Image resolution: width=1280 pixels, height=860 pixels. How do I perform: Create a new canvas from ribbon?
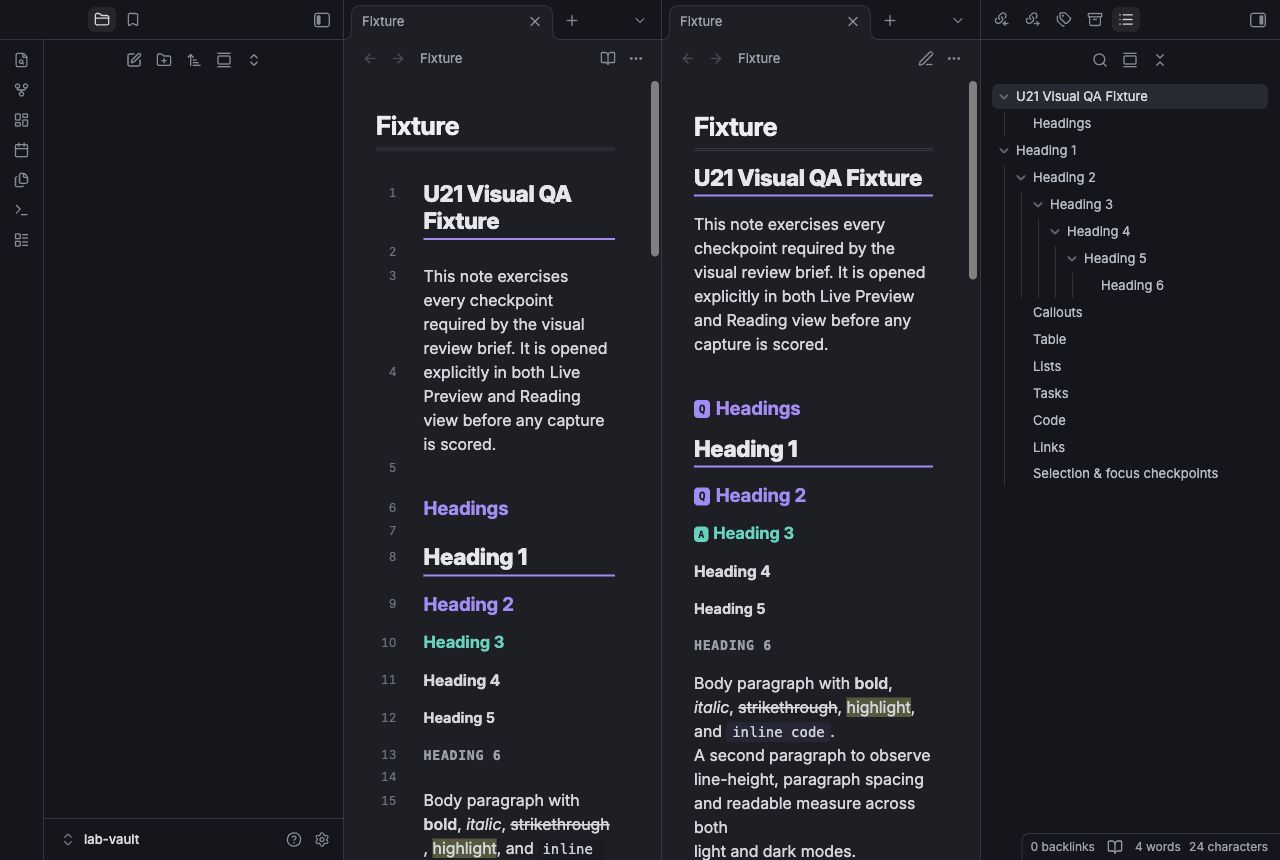[x=21, y=120]
